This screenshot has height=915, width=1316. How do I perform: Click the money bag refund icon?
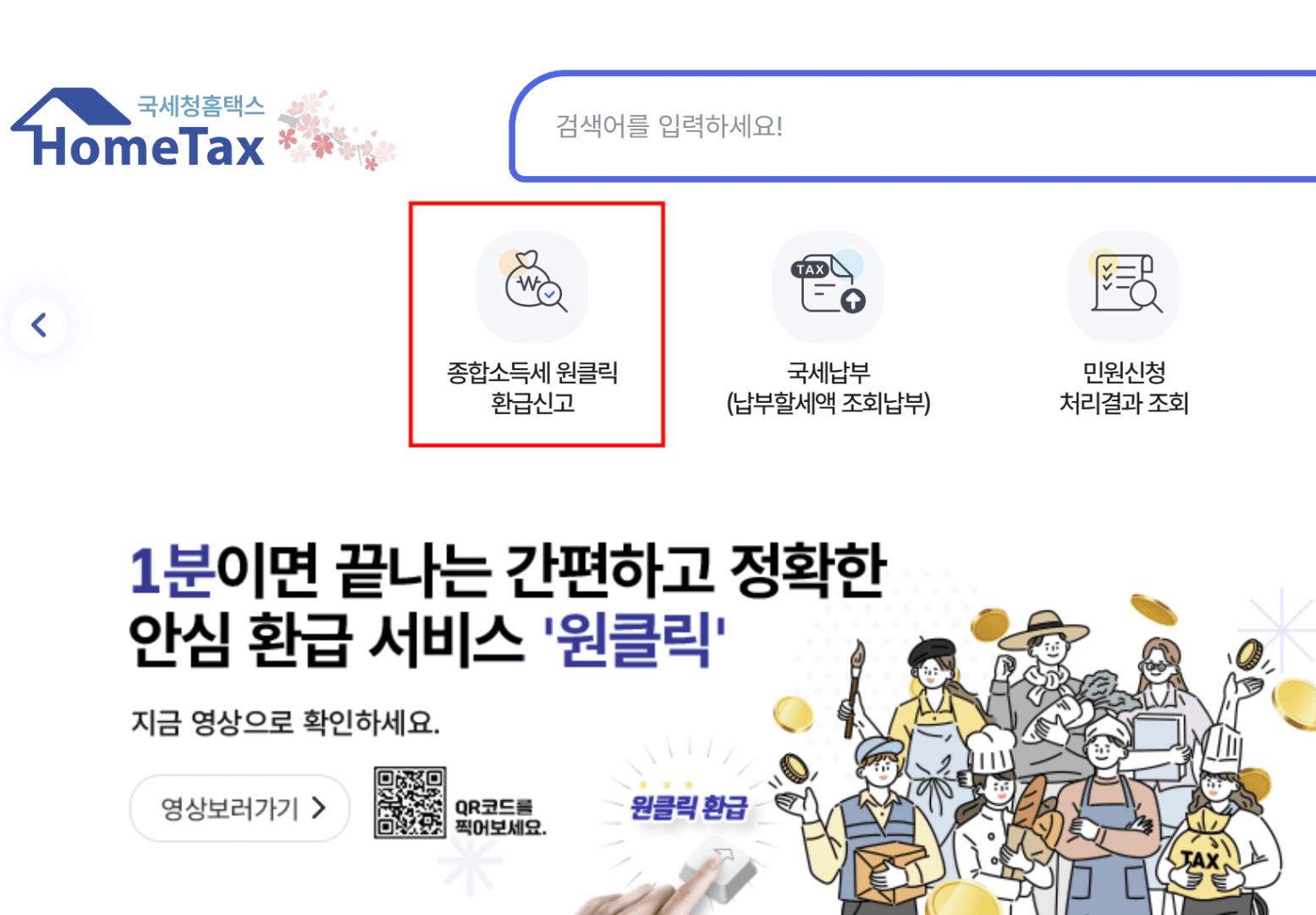coord(532,286)
